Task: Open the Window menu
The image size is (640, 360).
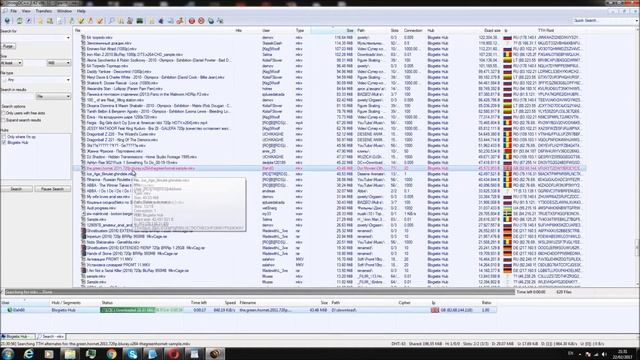Action: coord(64,11)
